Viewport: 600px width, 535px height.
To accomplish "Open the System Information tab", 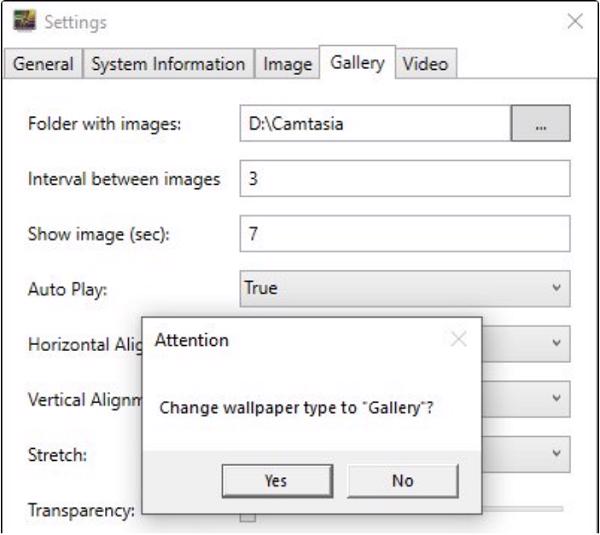I will [168, 64].
